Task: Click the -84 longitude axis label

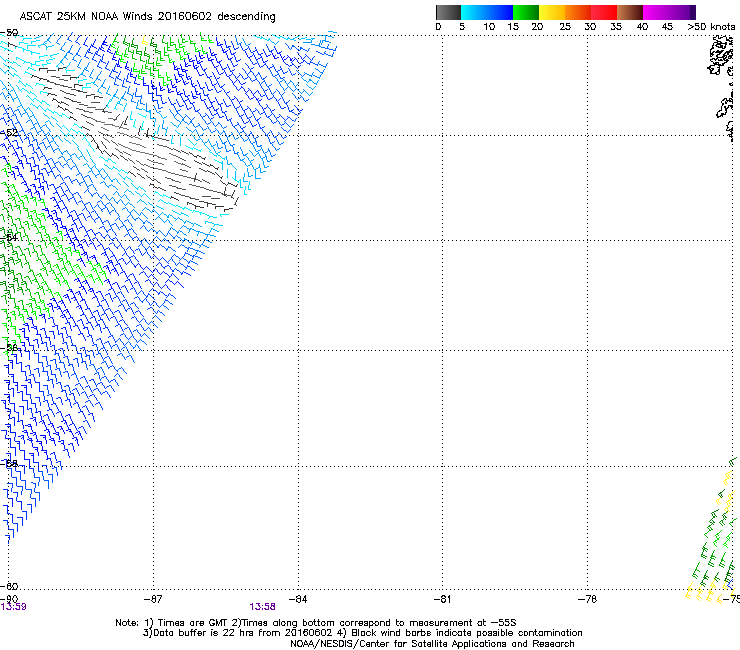Action: [298, 599]
